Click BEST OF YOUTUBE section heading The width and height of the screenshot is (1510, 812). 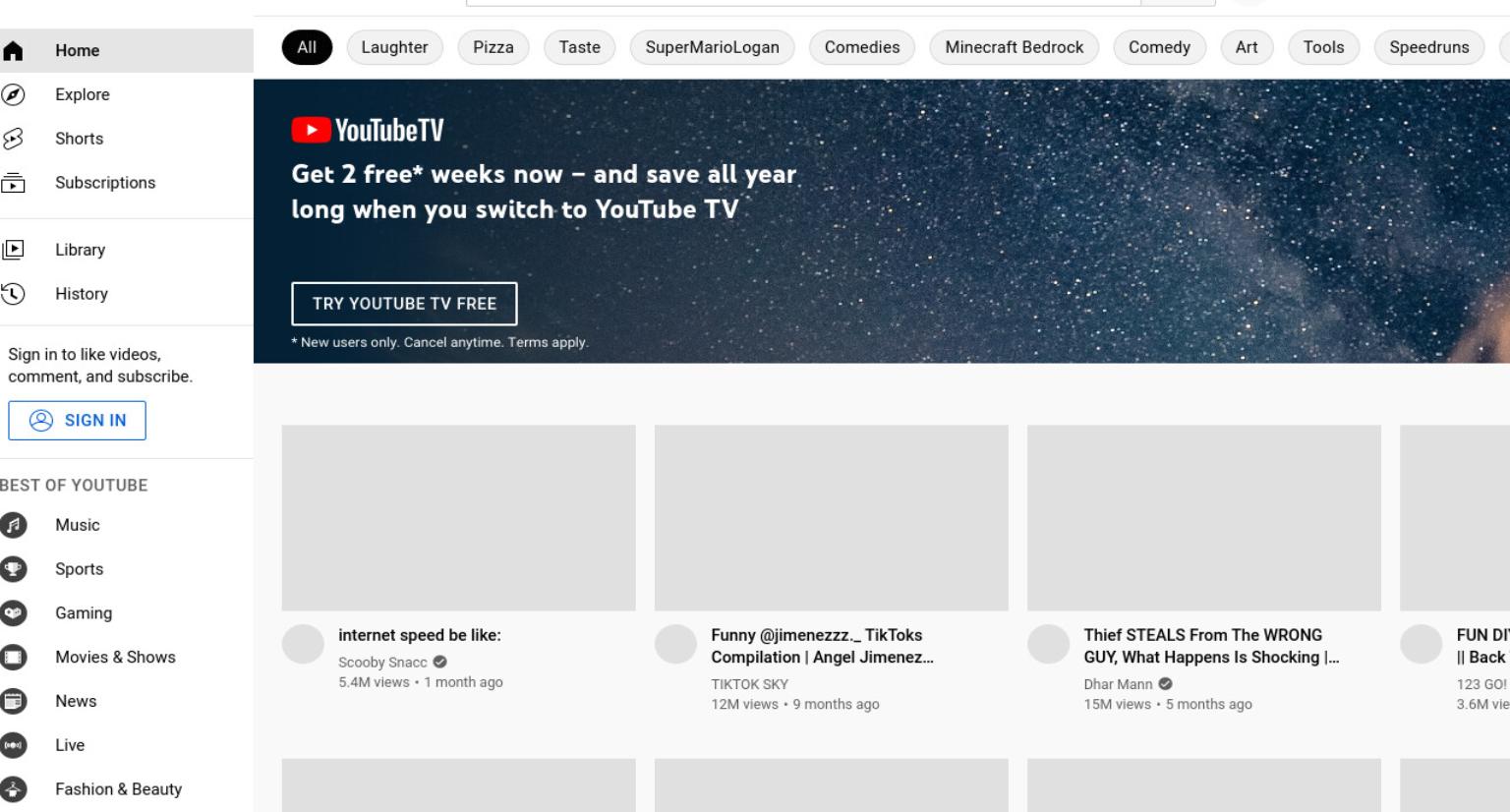[74, 486]
